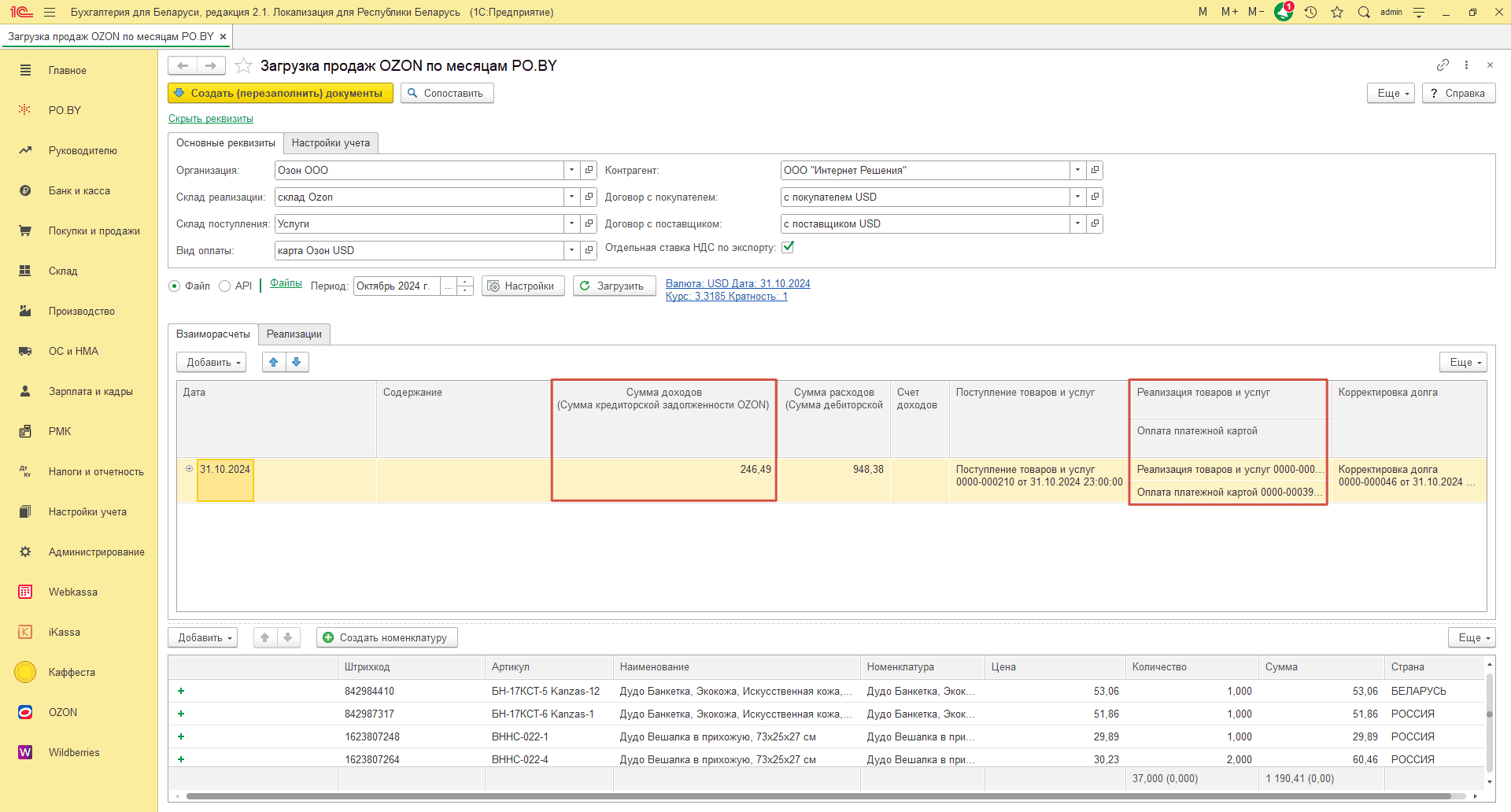The image size is (1511, 812).
Task: Click Загрузить button
Action: tap(614, 286)
